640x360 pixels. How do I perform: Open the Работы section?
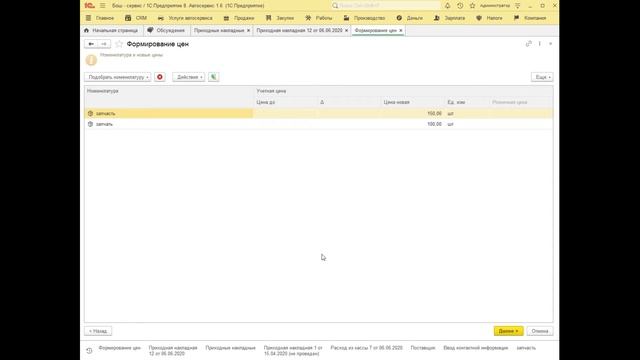pos(319,18)
